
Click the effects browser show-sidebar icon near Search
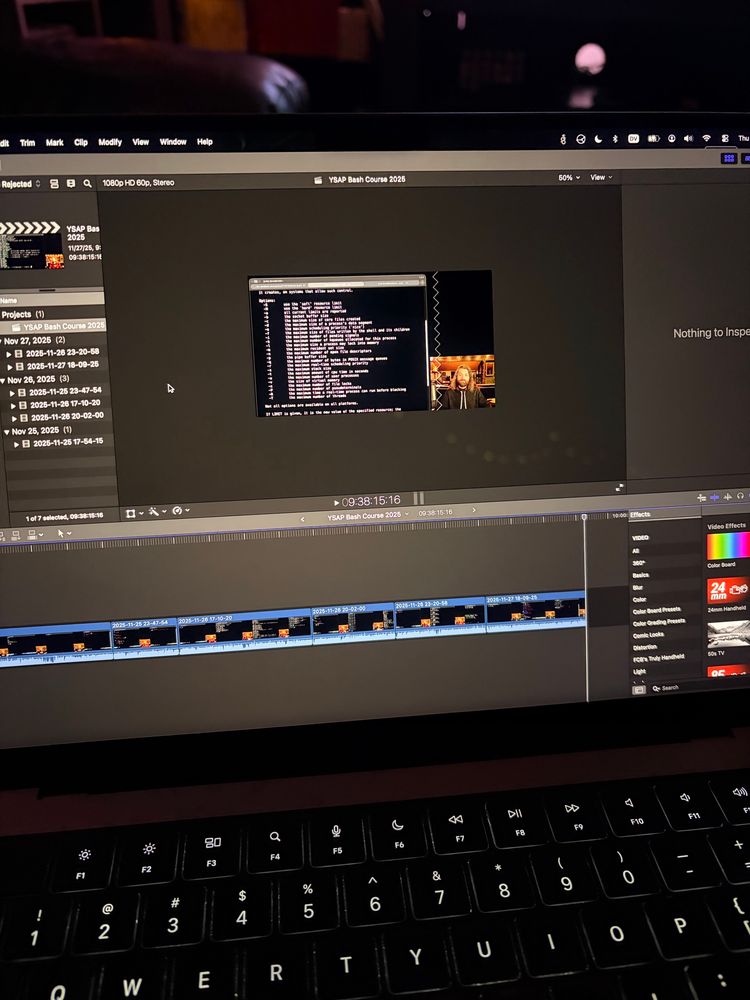coord(638,689)
